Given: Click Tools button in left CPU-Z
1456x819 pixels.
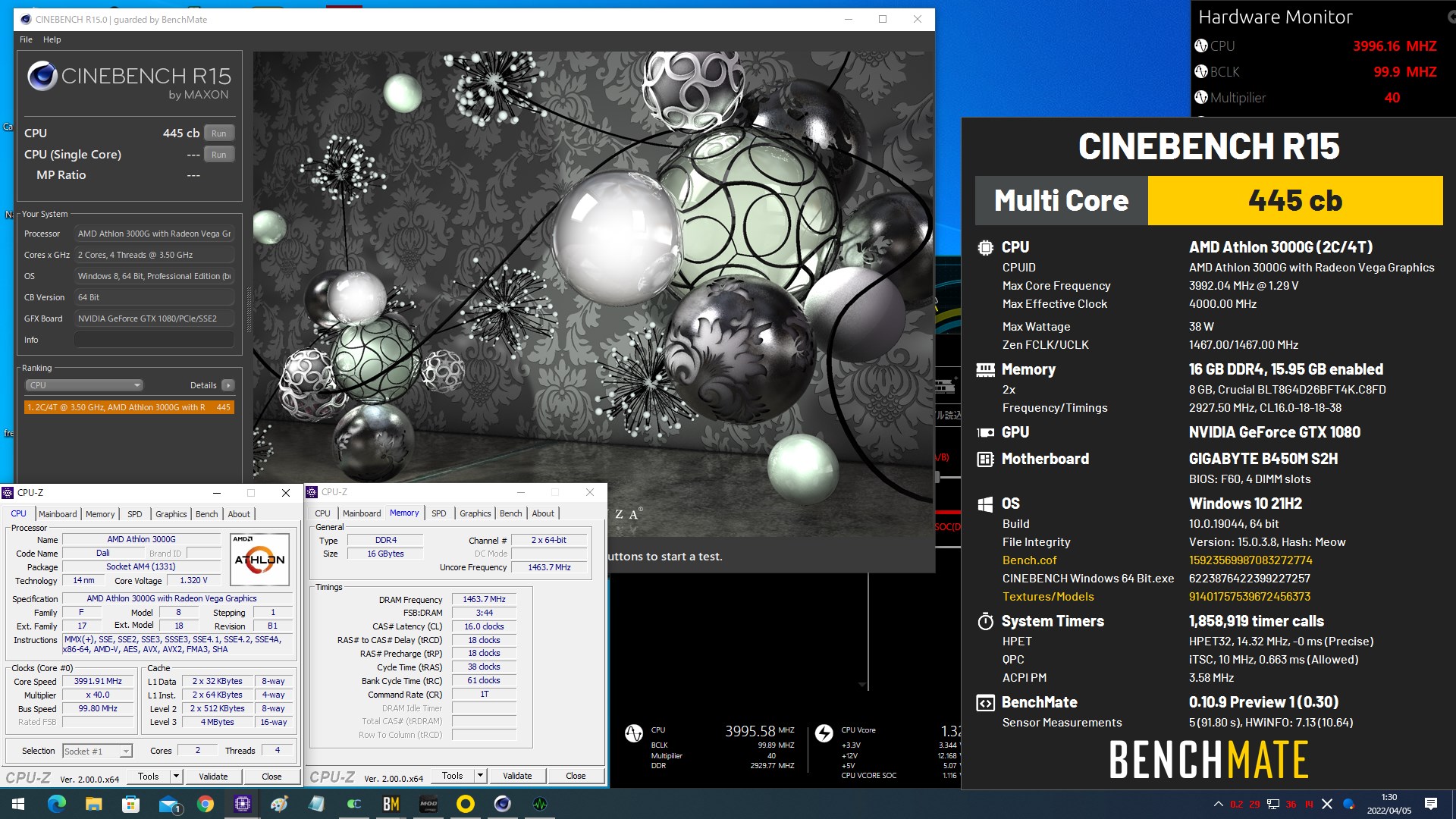Looking at the screenshot, I should coord(149,776).
